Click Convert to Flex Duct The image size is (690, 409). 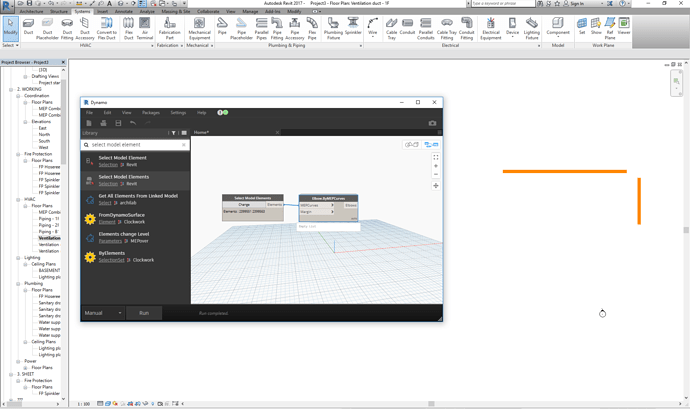(x=106, y=29)
